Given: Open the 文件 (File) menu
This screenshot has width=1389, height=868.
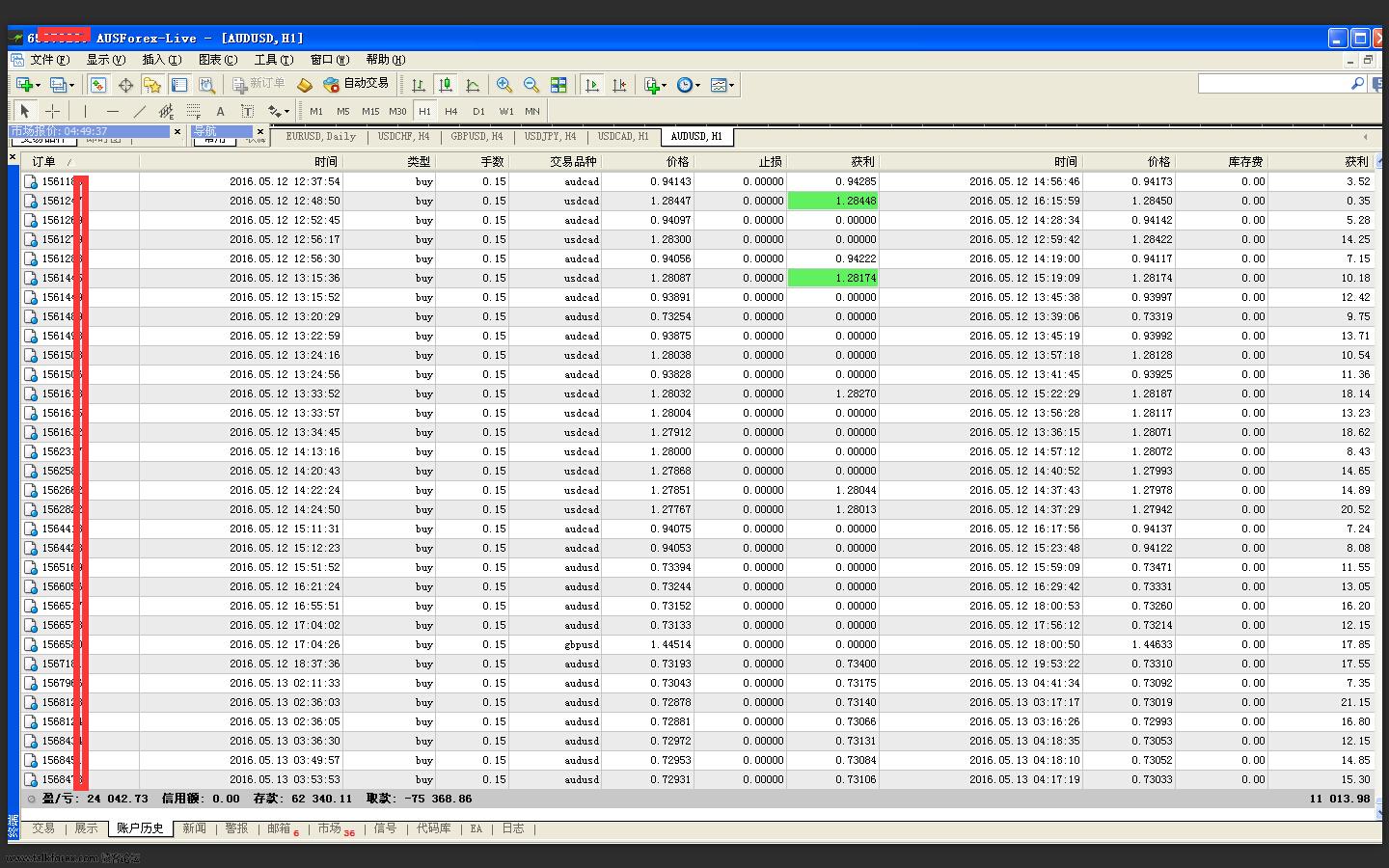Looking at the screenshot, I should (x=49, y=60).
